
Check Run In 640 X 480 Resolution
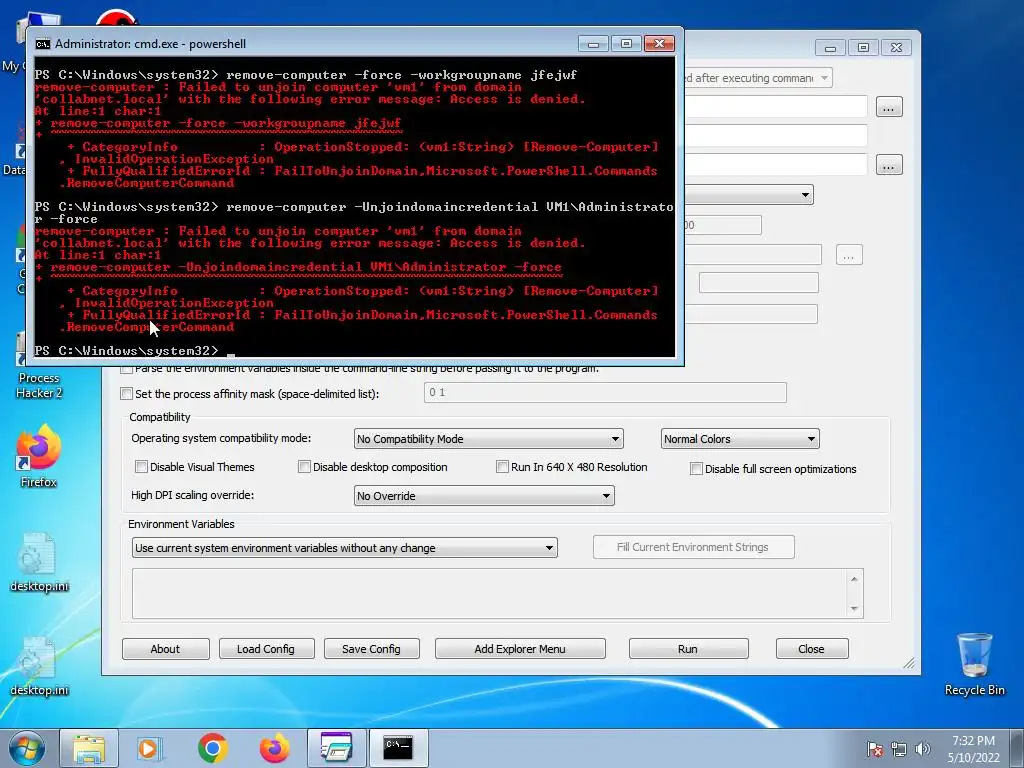(x=502, y=467)
